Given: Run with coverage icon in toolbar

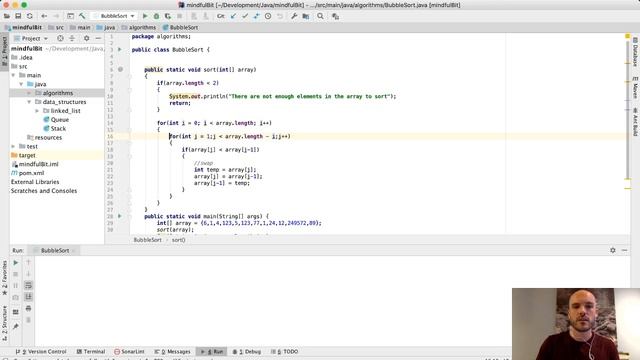Looking at the screenshot, I should tap(168, 16).
